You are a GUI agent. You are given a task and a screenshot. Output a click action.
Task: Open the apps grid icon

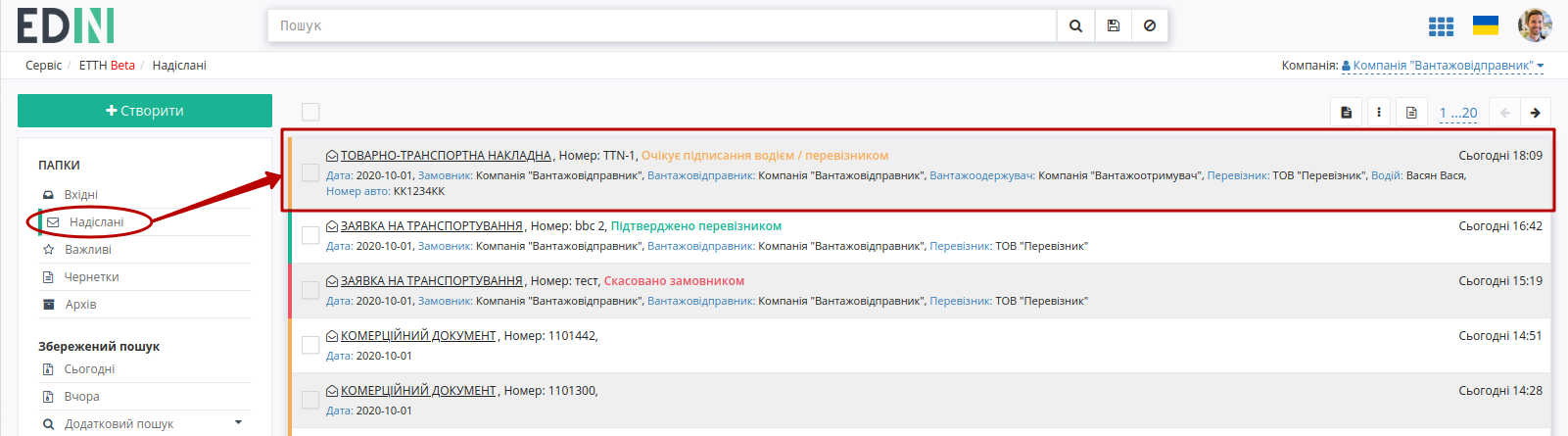click(1441, 26)
